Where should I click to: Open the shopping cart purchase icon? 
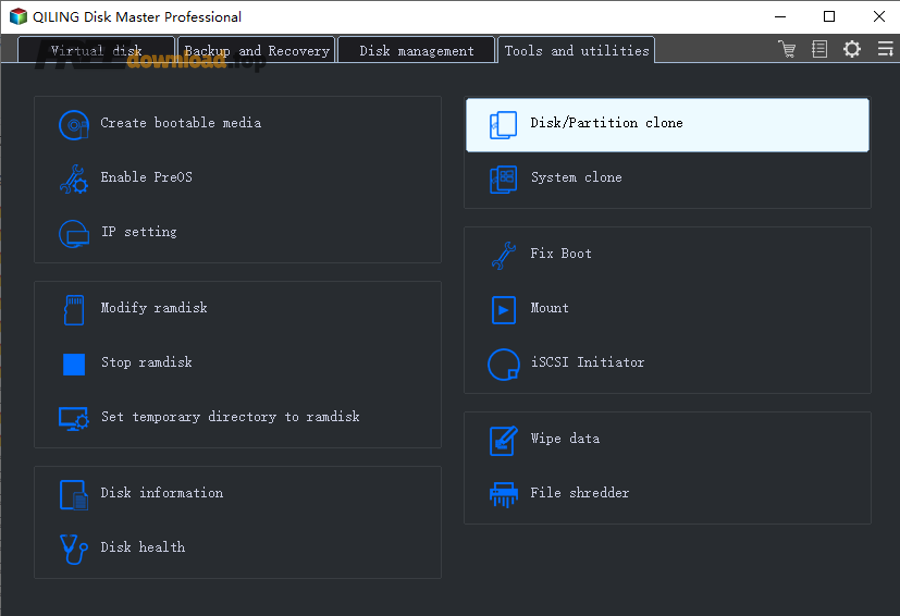click(x=787, y=49)
